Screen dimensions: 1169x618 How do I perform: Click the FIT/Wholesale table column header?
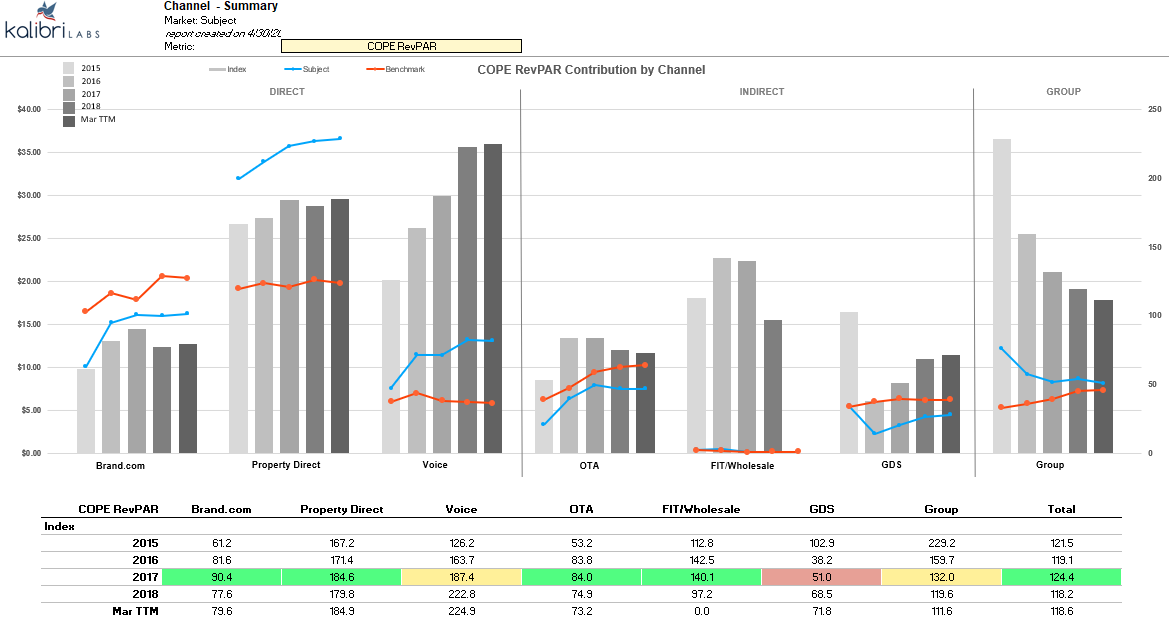[702, 510]
